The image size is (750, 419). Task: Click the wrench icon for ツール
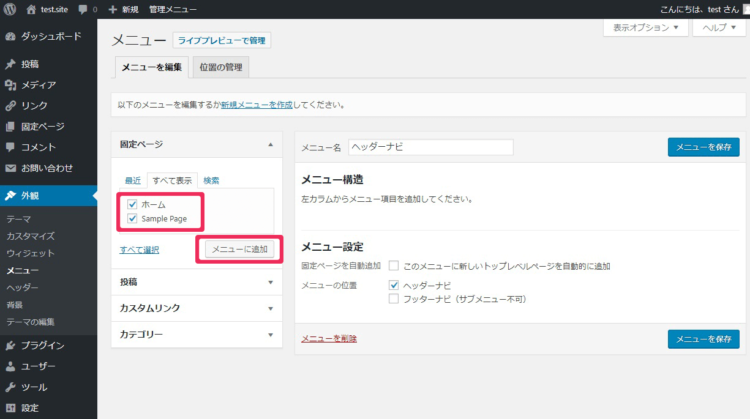[10, 387]
